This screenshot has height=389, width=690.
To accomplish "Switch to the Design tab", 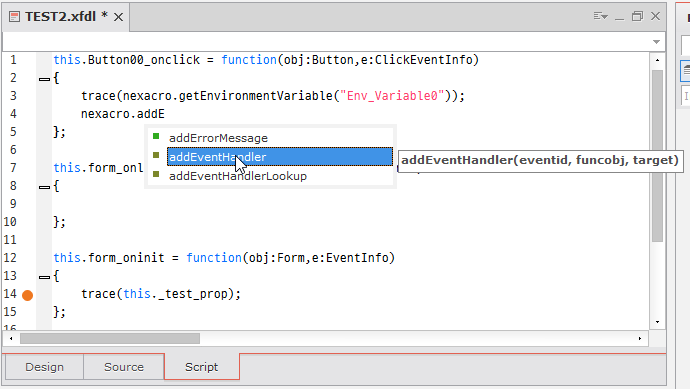I will pyautogui.click(x=44, y=367).
